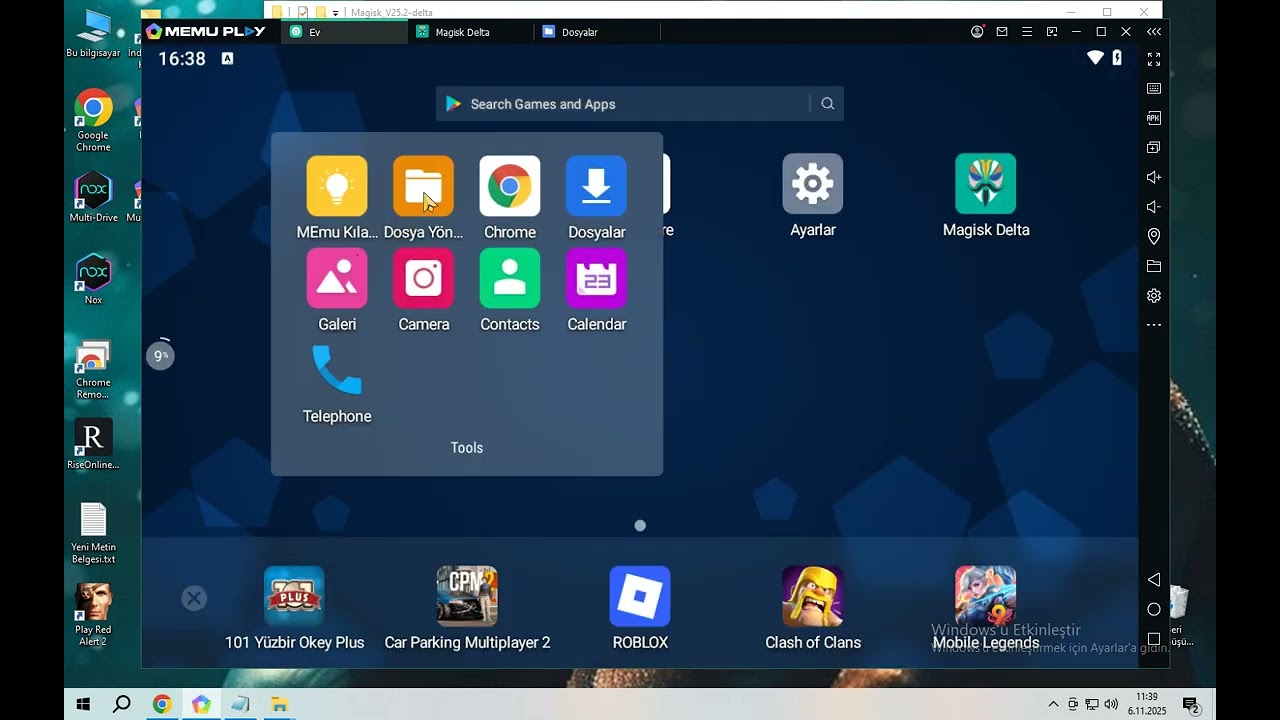The height and width of the screenshot is (720, 1280).
Task: Open Yeni Metin Belgesi.txt file
Action: click(x=93, y=534)
